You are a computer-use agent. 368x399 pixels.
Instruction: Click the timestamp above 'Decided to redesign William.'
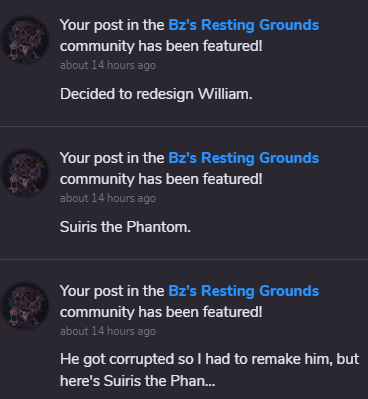click(108, 65)
